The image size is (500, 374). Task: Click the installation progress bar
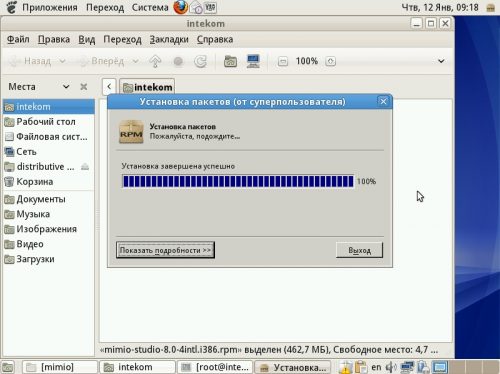[238, 181]
